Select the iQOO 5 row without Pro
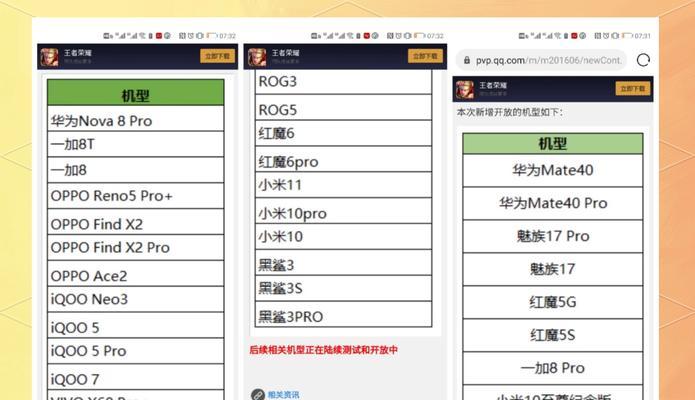The height and width of the screenshot is (400, 695). [136, 325]
